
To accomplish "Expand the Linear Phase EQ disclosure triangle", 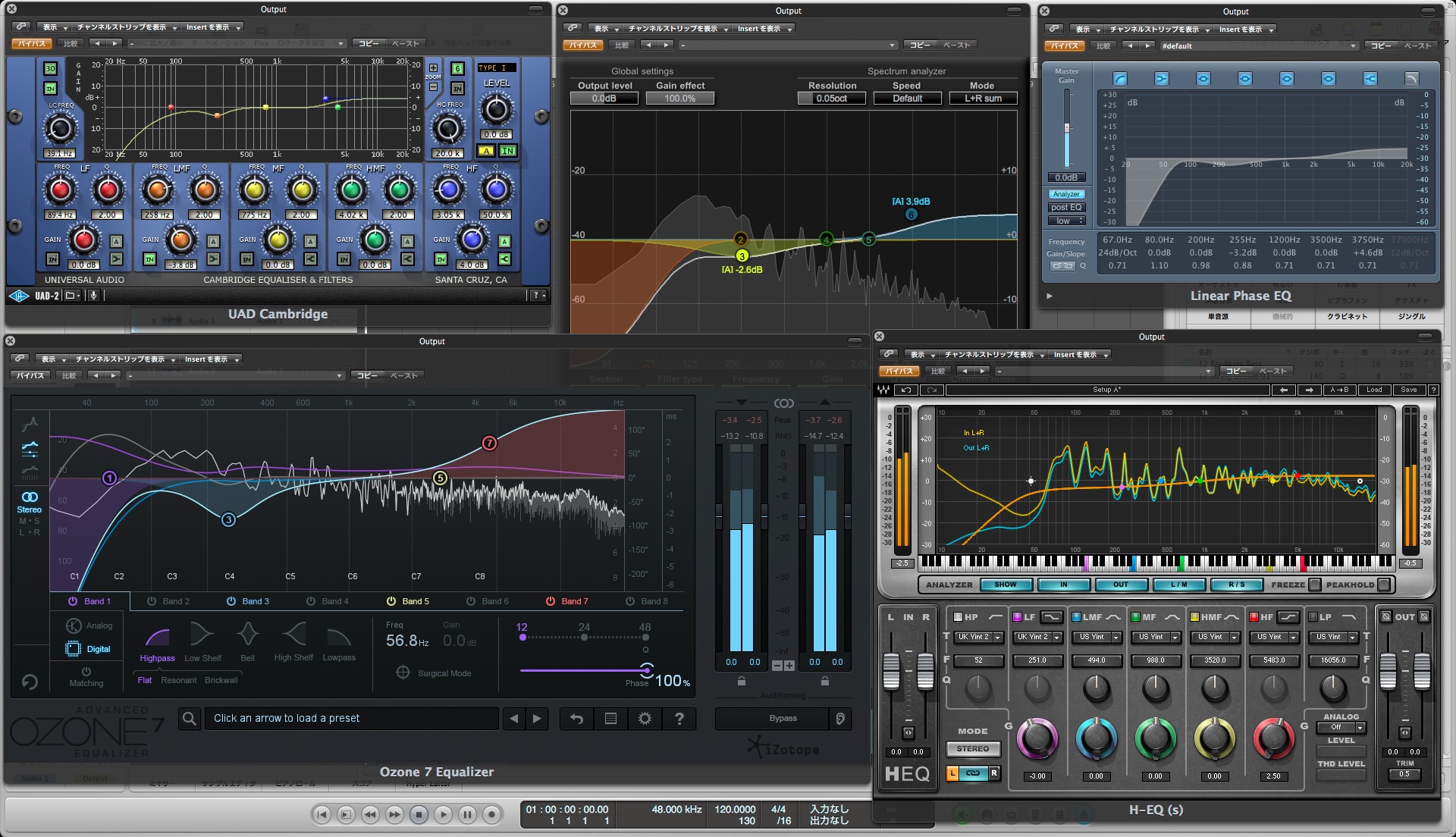I will [1050, 296].
